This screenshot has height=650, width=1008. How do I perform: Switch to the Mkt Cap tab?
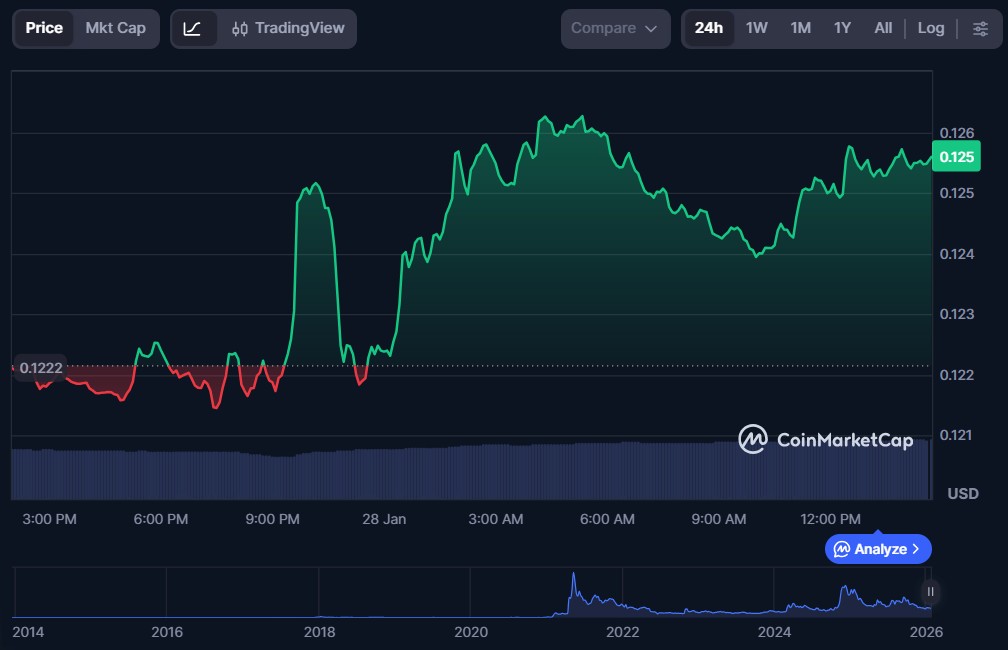click(x=115, y=28)
